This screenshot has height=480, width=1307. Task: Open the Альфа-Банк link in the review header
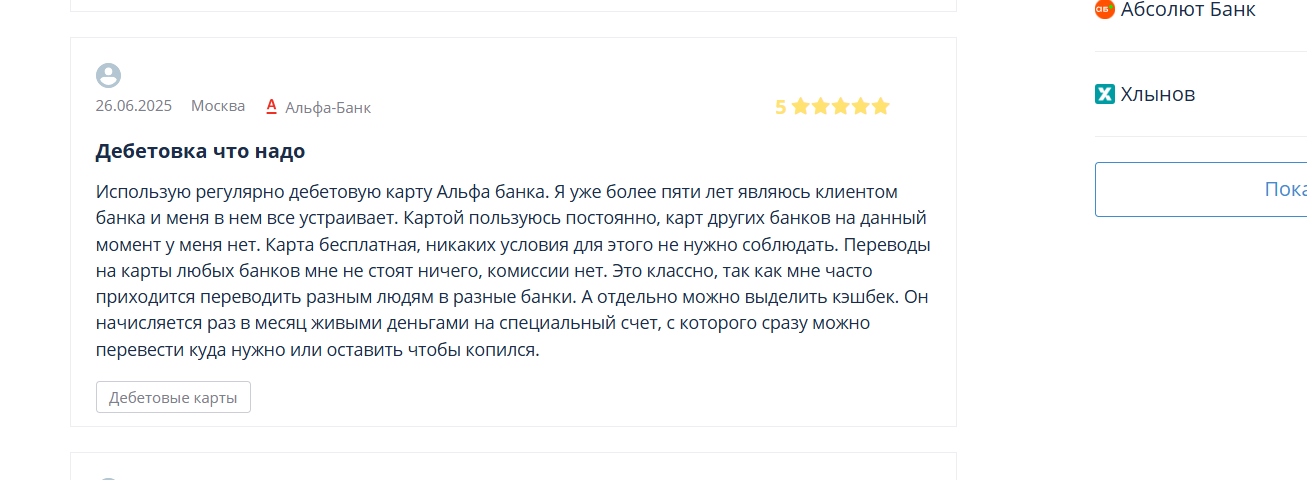pyautogui.click(x=328, y=107)
